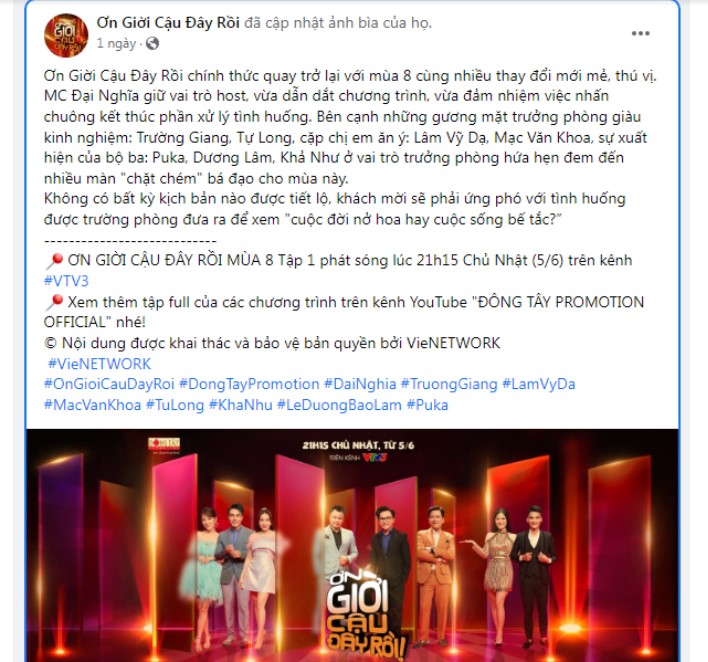Image resolution: width=708 pixels, height=662 pixels.
Task: Click the #DongTayPromotion hashtag
Action: (x=249, y=384)
